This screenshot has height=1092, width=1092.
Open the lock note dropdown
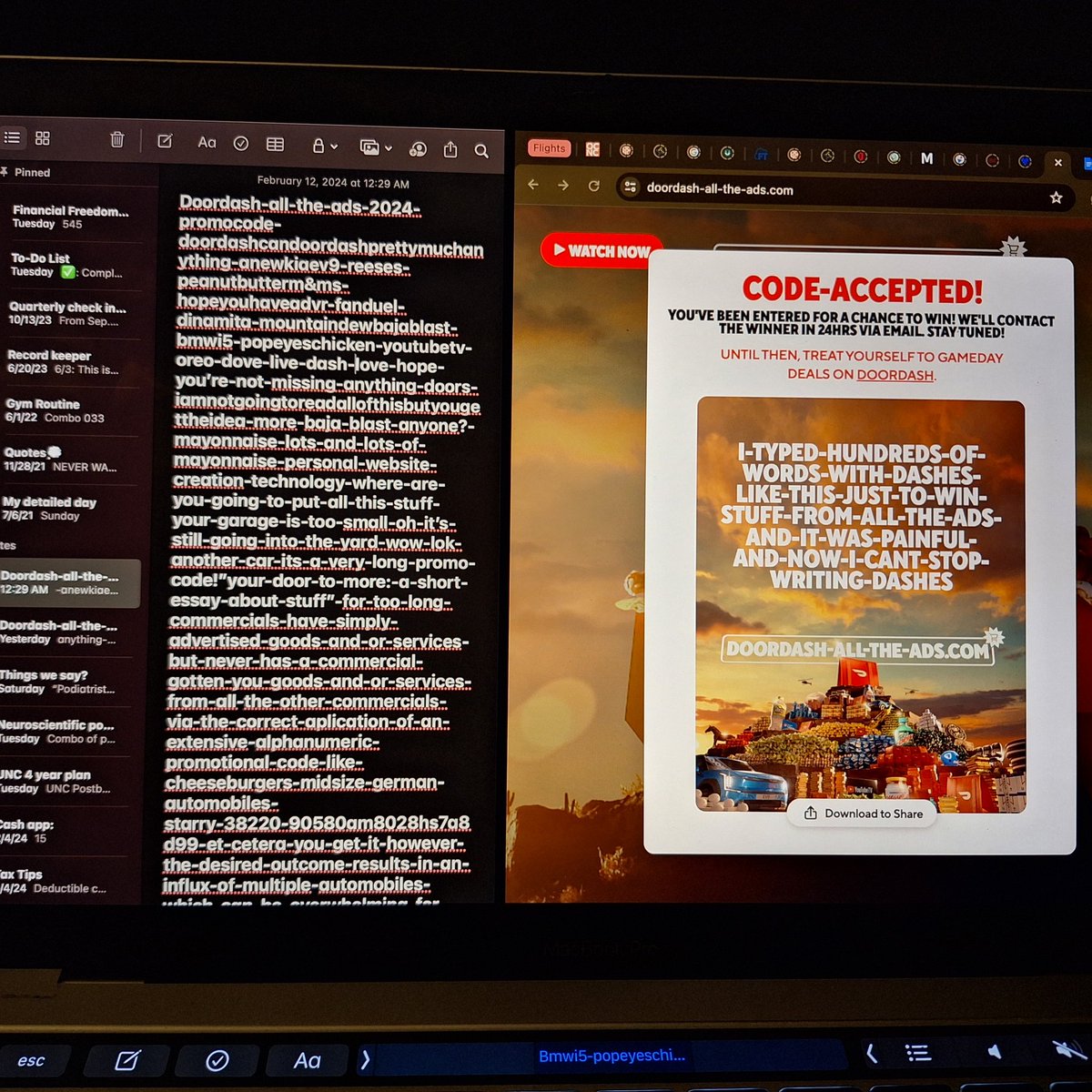point(325,146)
